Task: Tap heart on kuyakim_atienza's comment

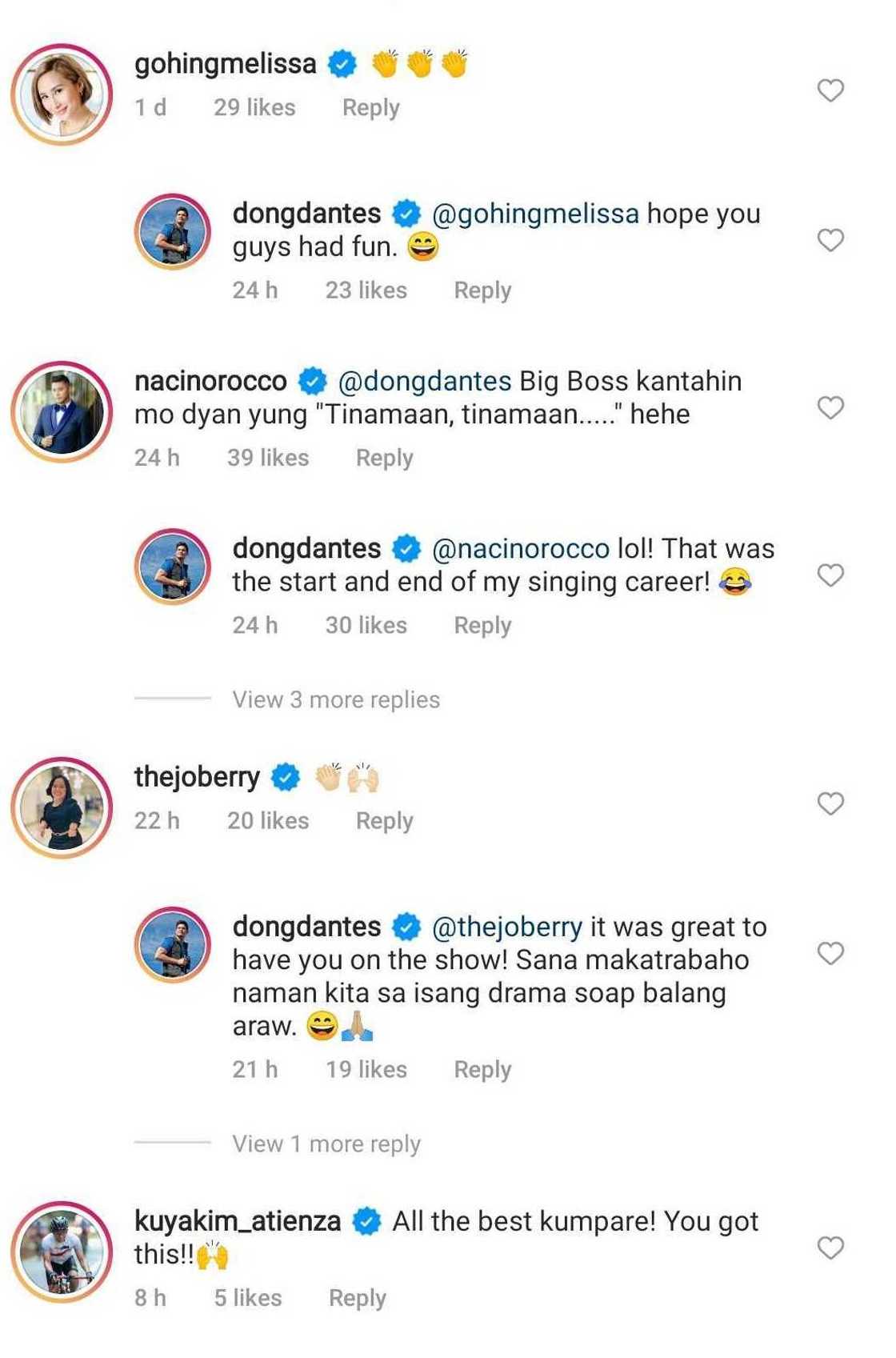Action: [x=830, y=1248]
